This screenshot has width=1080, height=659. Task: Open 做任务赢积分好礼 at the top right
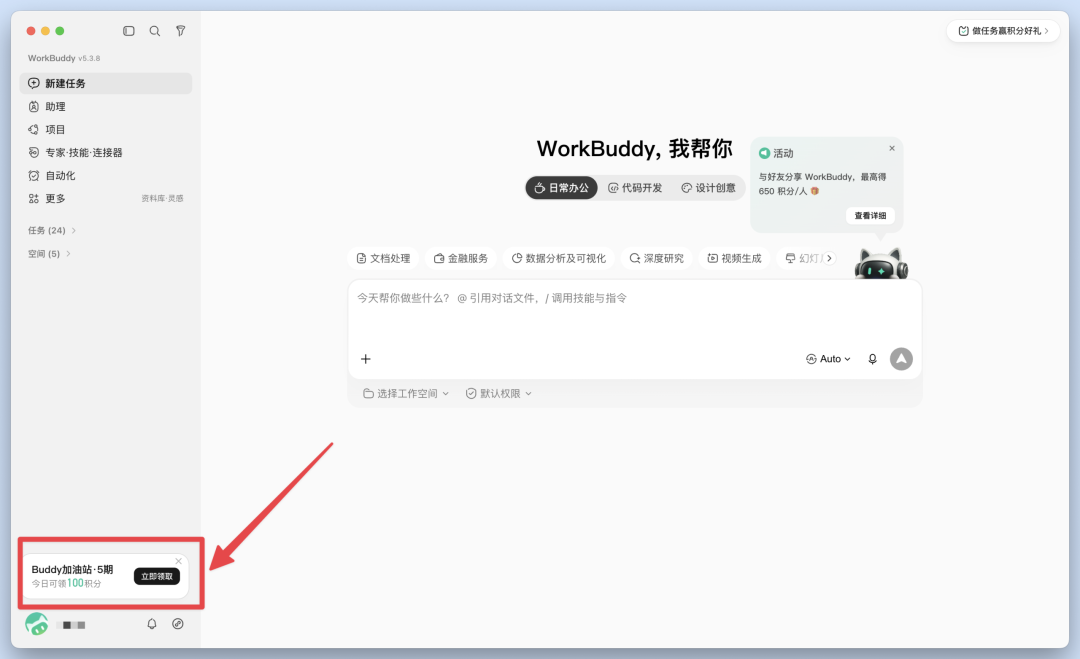1003,31
